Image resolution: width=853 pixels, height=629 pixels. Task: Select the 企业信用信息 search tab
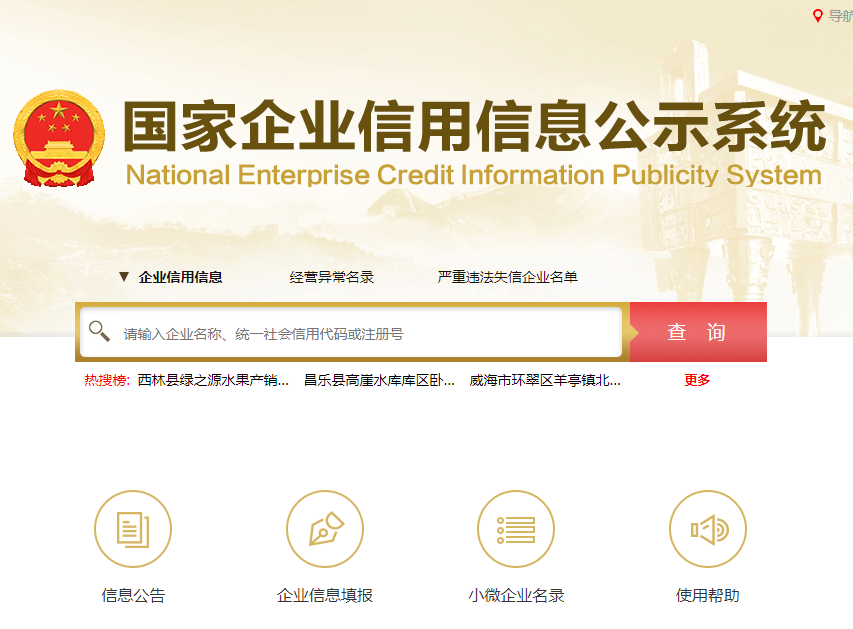pos(180,277)
